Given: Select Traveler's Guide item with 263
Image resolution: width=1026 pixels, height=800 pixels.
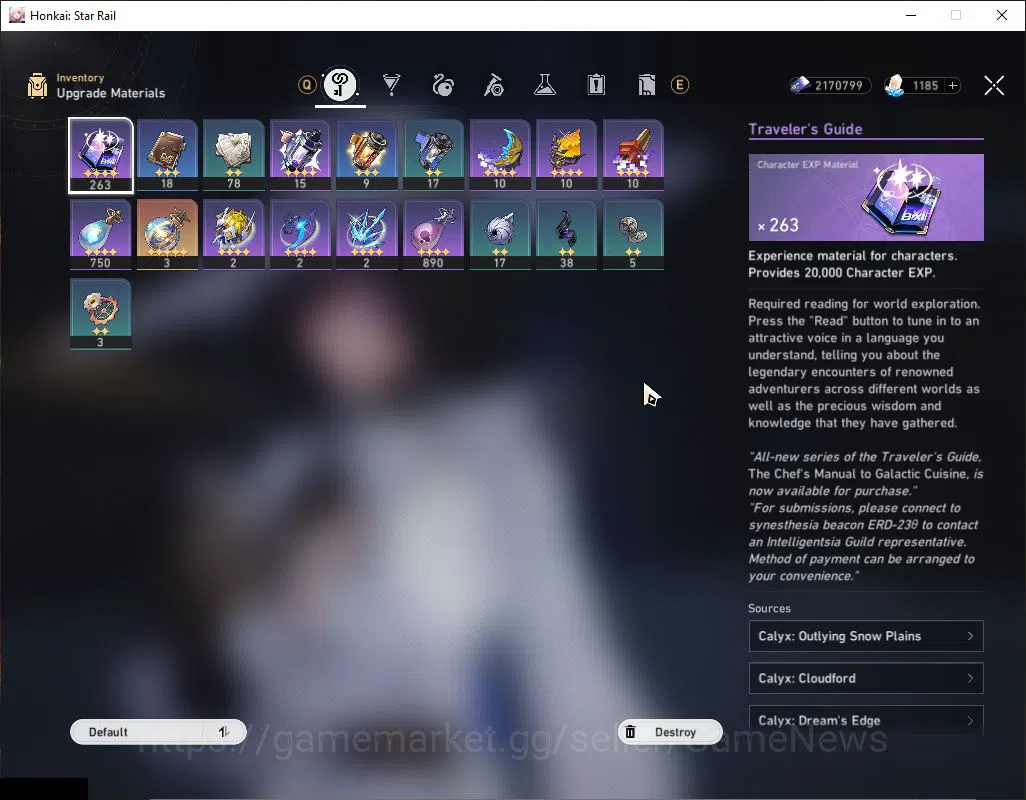Looking at the screenshot, I should (x=101, y=155).
